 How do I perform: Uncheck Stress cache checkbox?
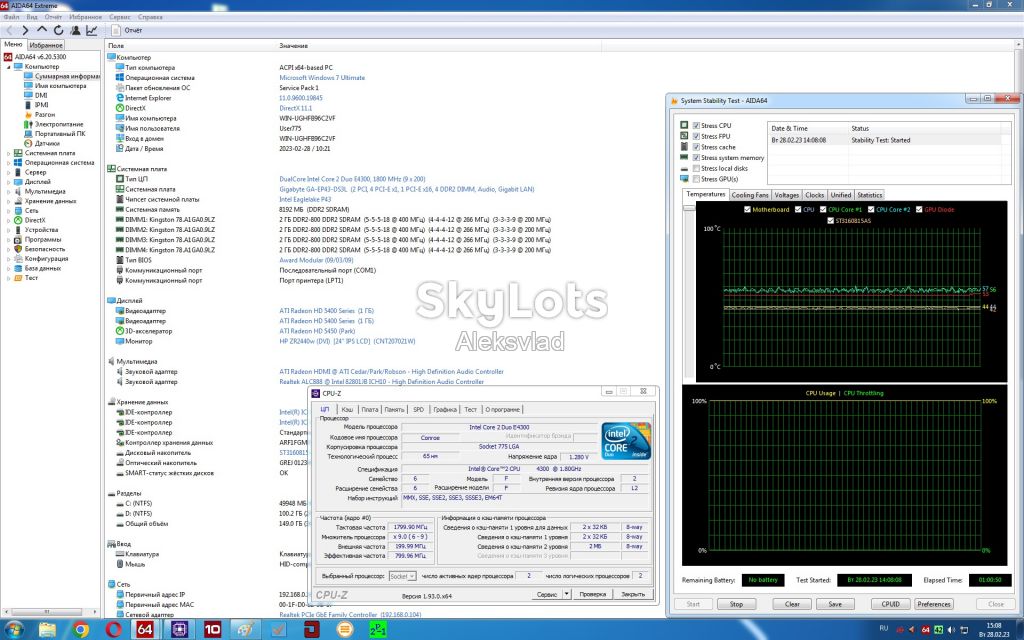(696, 147)
